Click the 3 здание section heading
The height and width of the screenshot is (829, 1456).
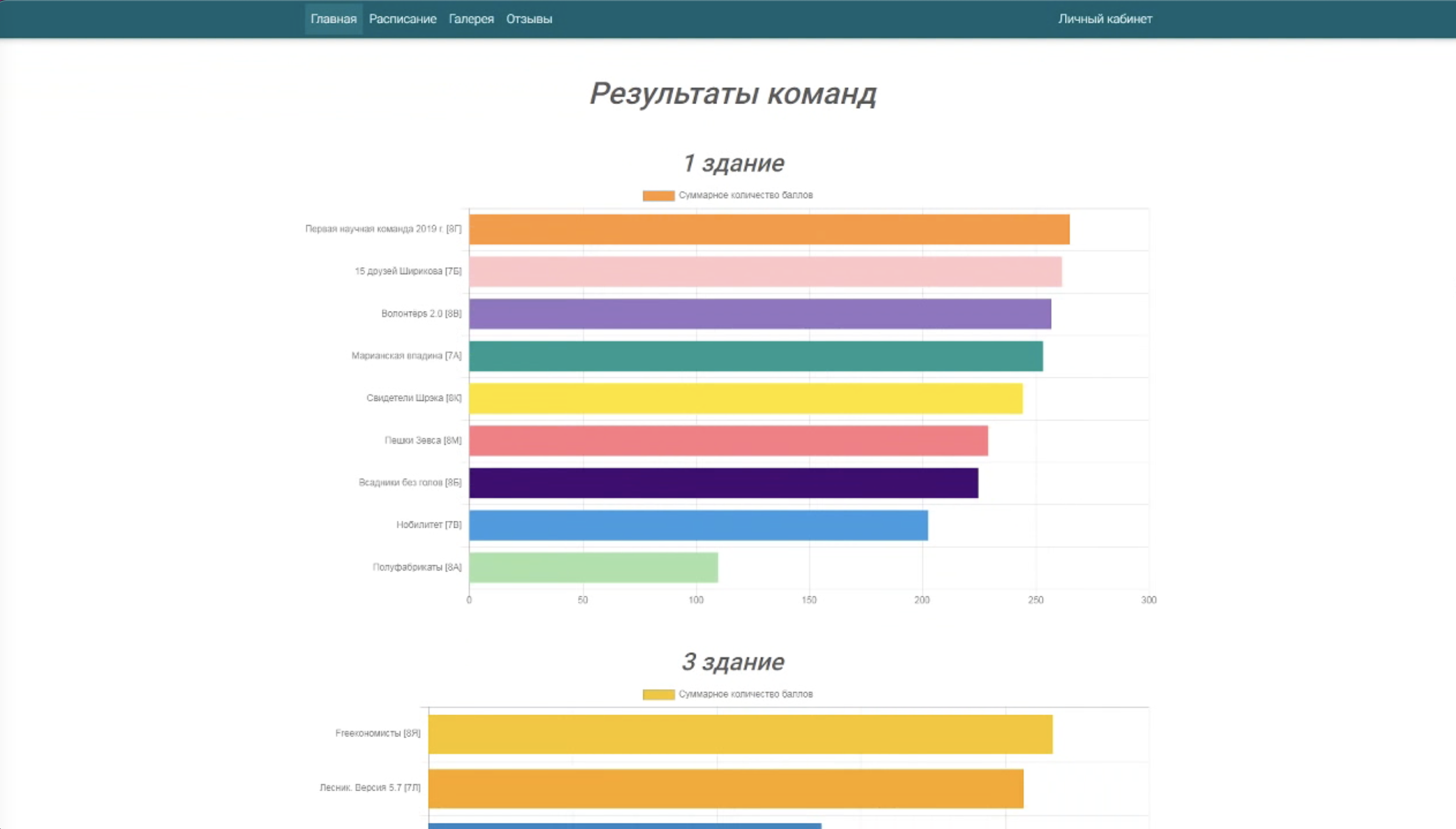(x=733, y=662)
